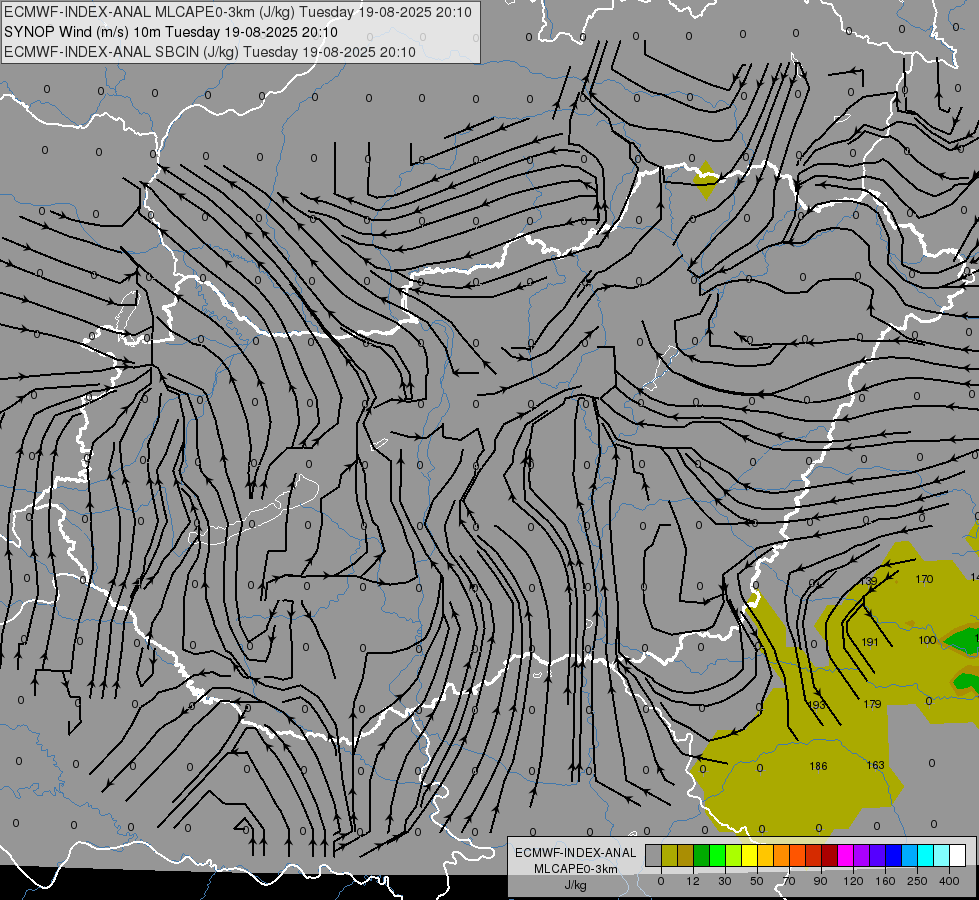Click the legend tick label 120
The width and height of the screenshot is (979, 900).
tap(853, 881)
